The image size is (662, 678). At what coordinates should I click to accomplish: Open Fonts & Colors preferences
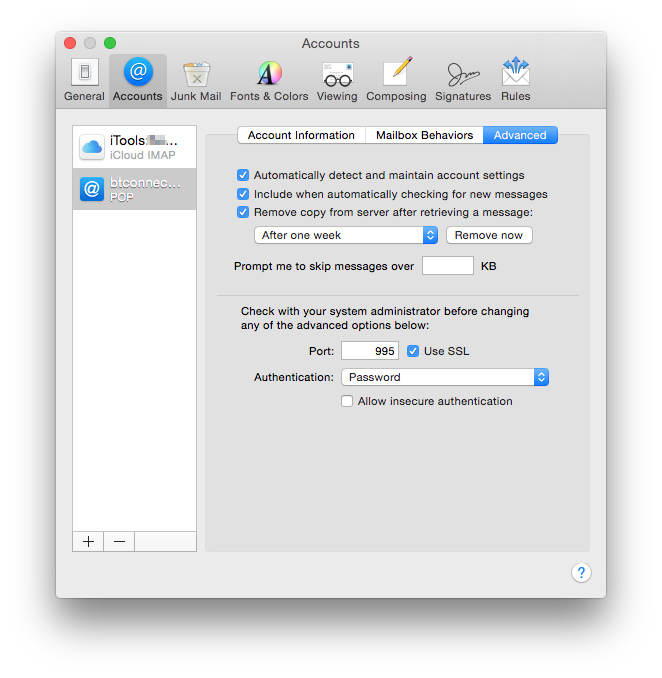[269, 80]
